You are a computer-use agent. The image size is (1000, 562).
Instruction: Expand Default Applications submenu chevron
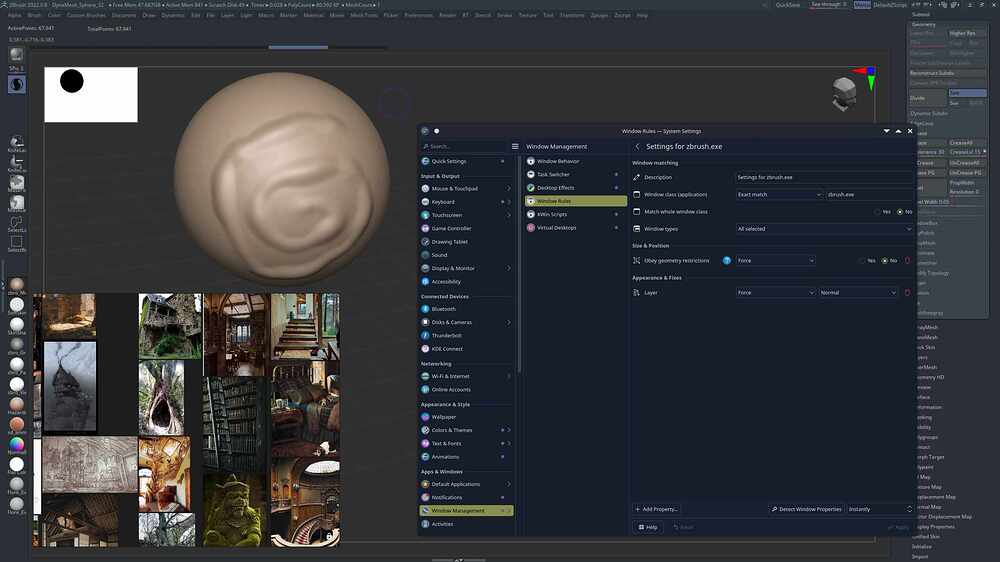509,484
